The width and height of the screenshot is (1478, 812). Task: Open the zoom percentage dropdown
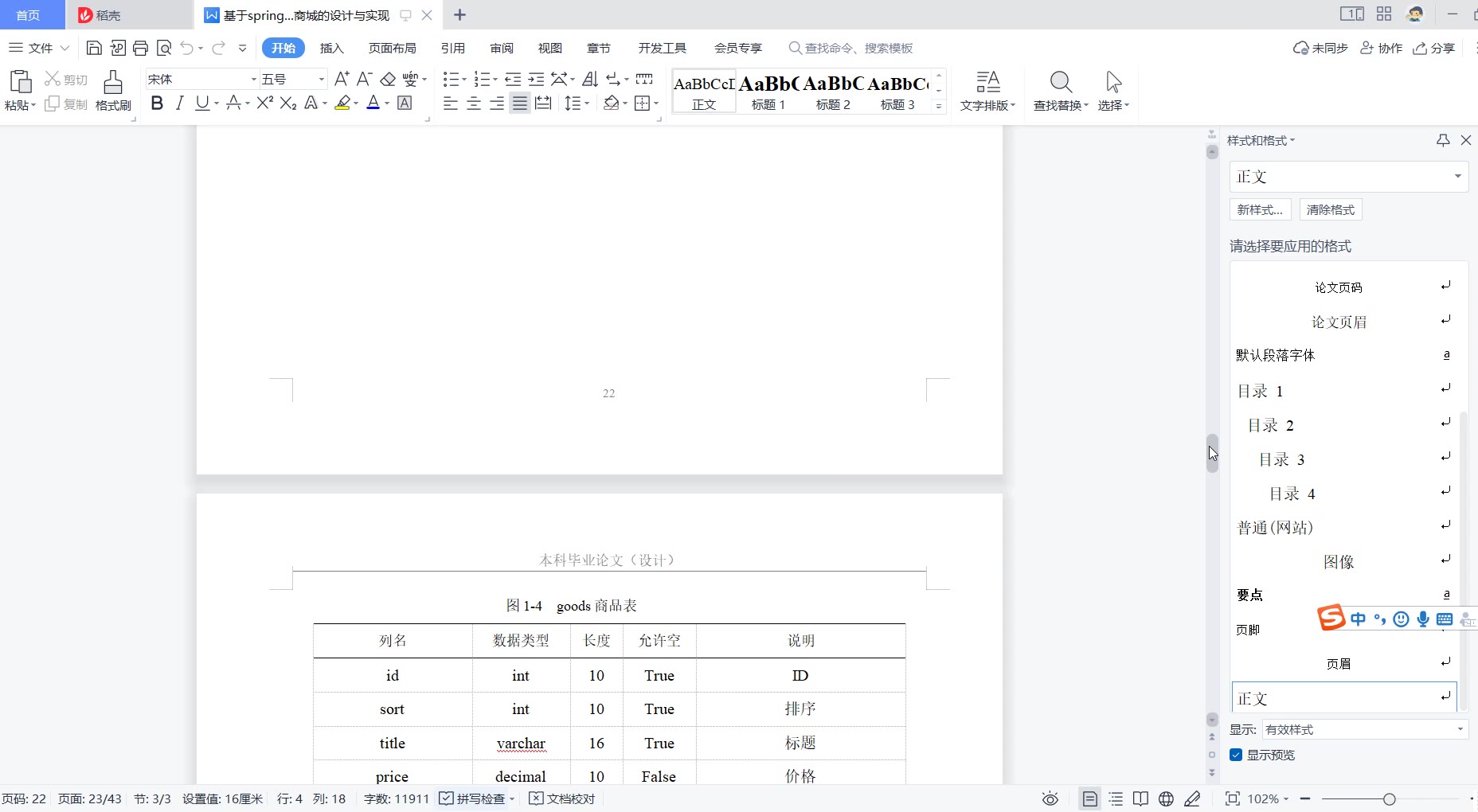tap(1268, 798)
